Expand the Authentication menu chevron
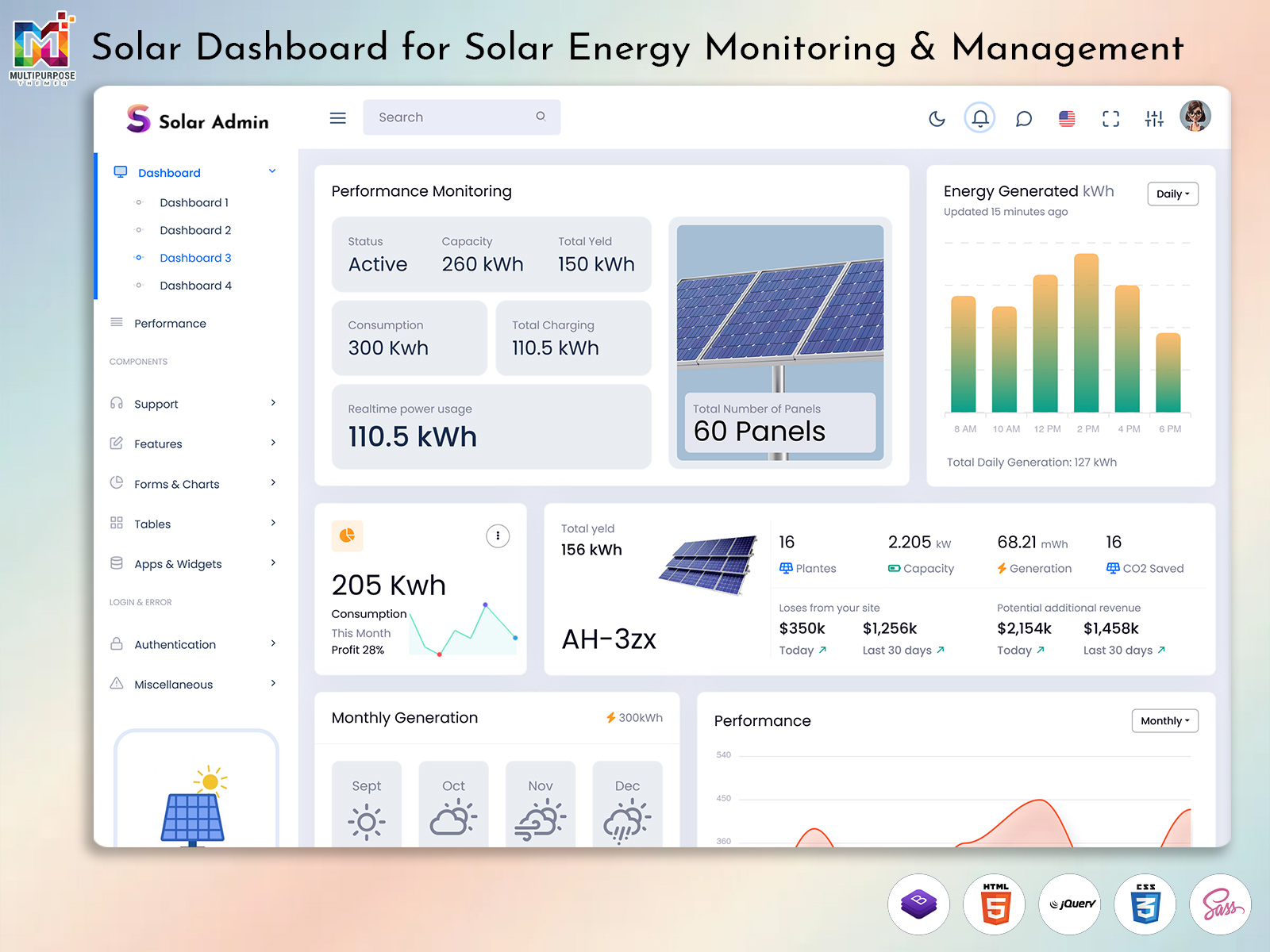The width and height of the screenshot is (1270, 952). [273, 643]
